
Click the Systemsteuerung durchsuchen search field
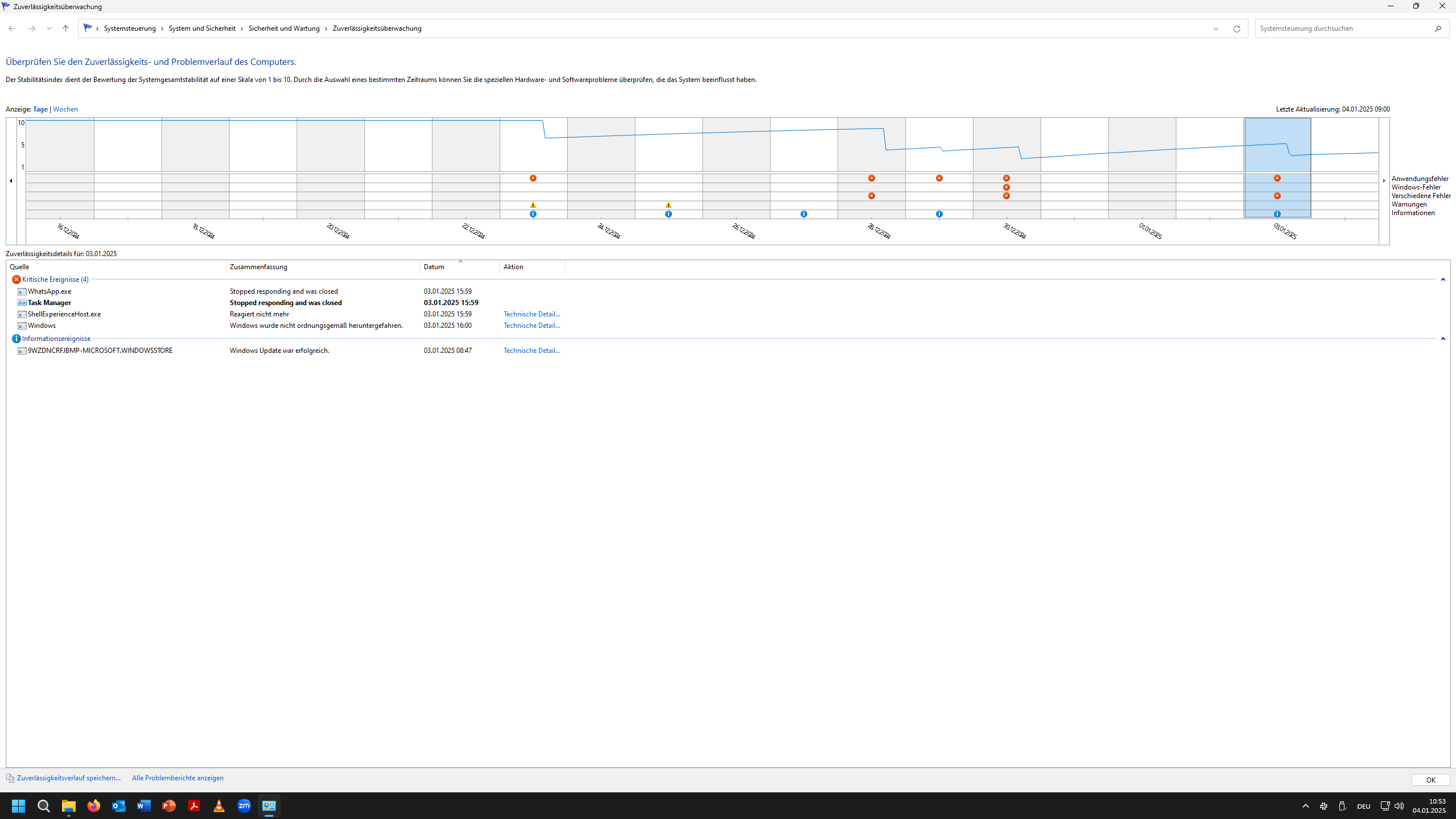[x=1343, y=28]
